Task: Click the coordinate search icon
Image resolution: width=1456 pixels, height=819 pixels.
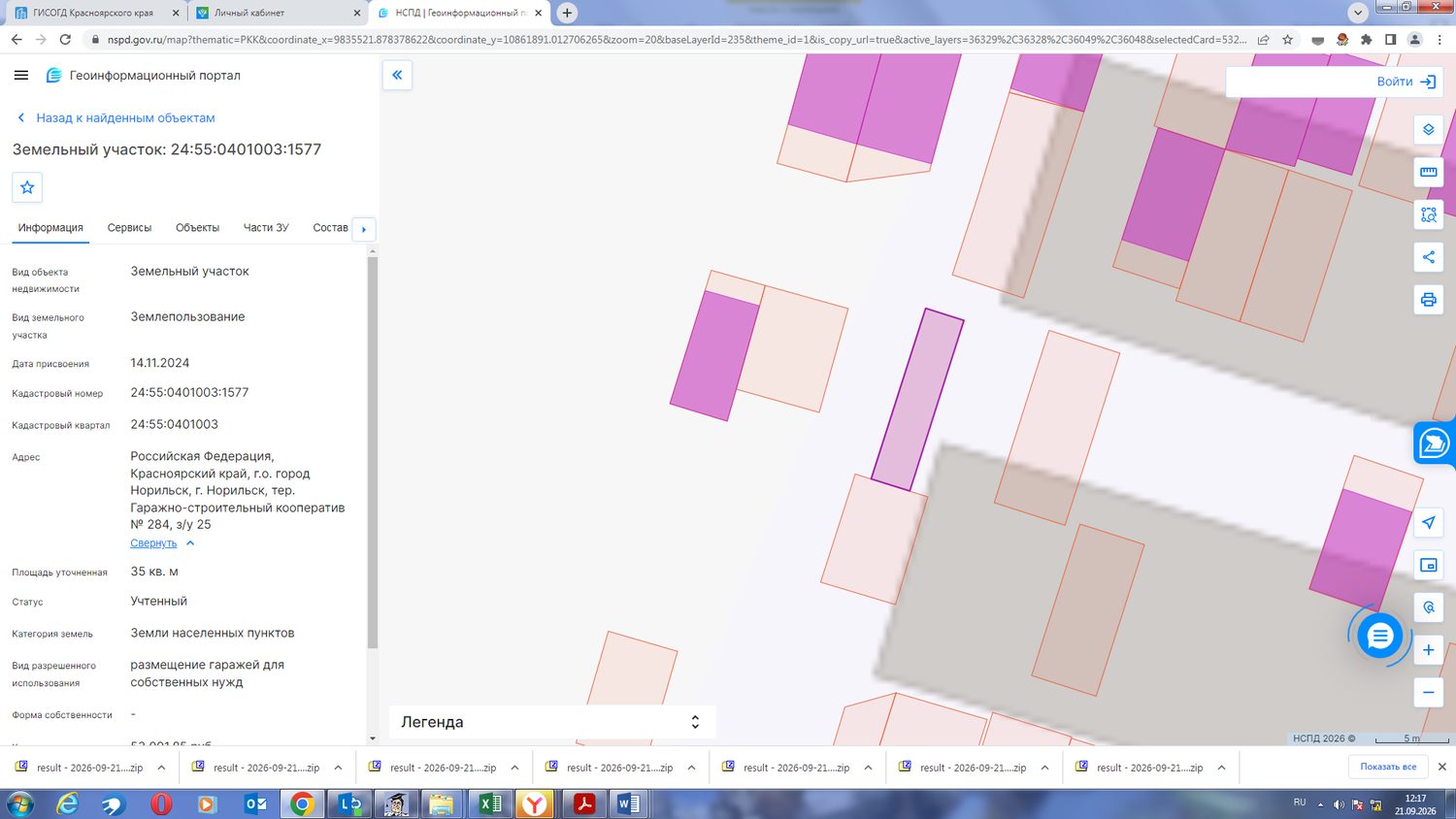Action: (x=1428, y=607)
